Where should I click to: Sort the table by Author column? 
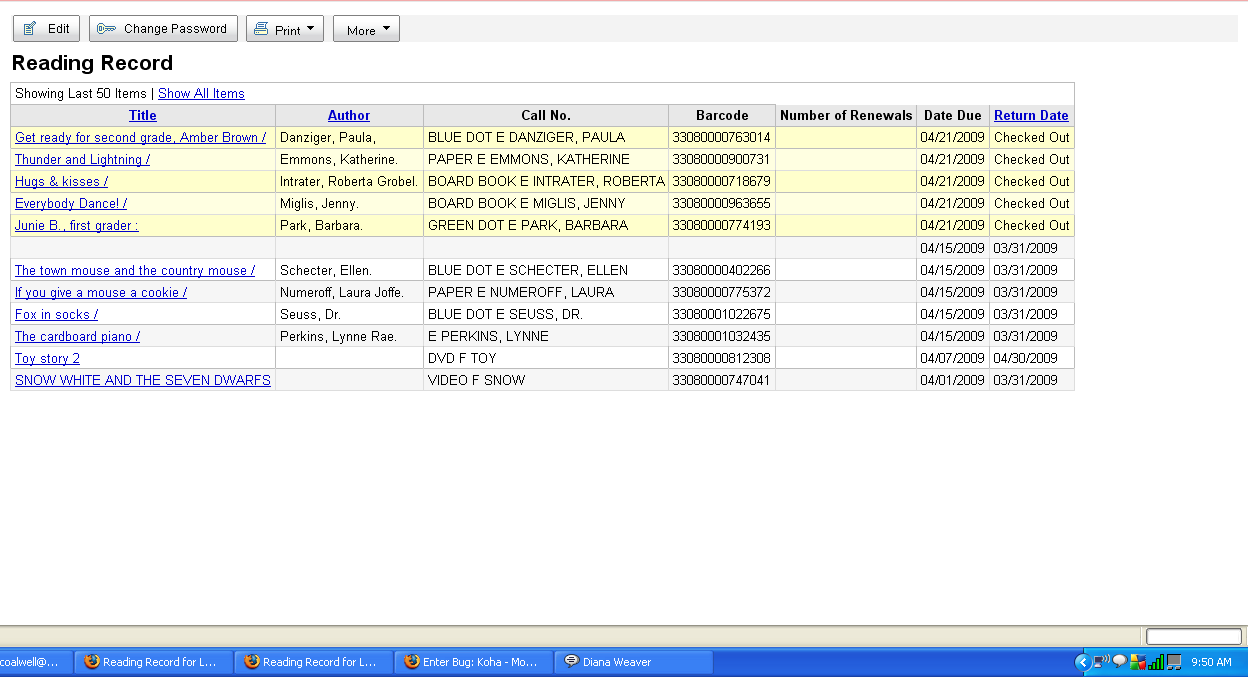coord(349,116)
